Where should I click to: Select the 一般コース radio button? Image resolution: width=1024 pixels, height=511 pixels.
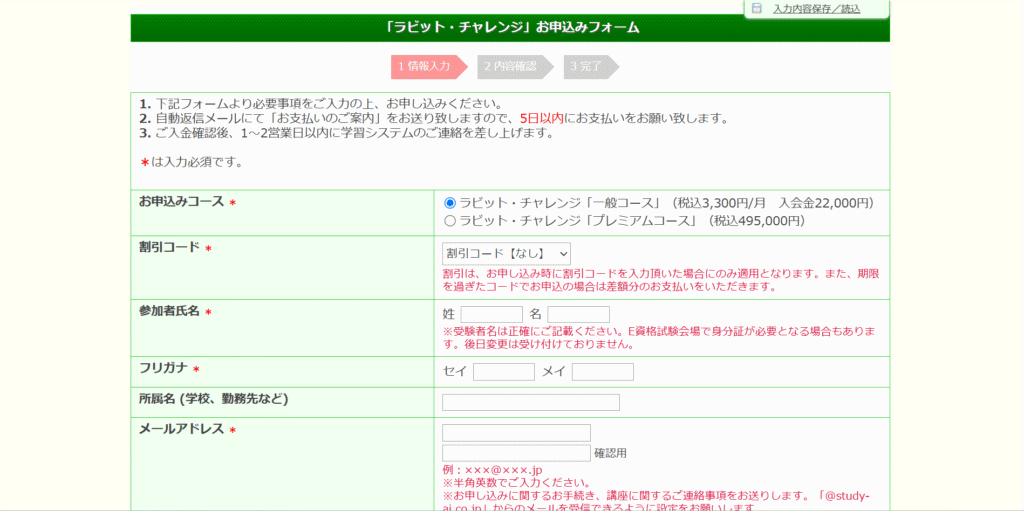450,203
